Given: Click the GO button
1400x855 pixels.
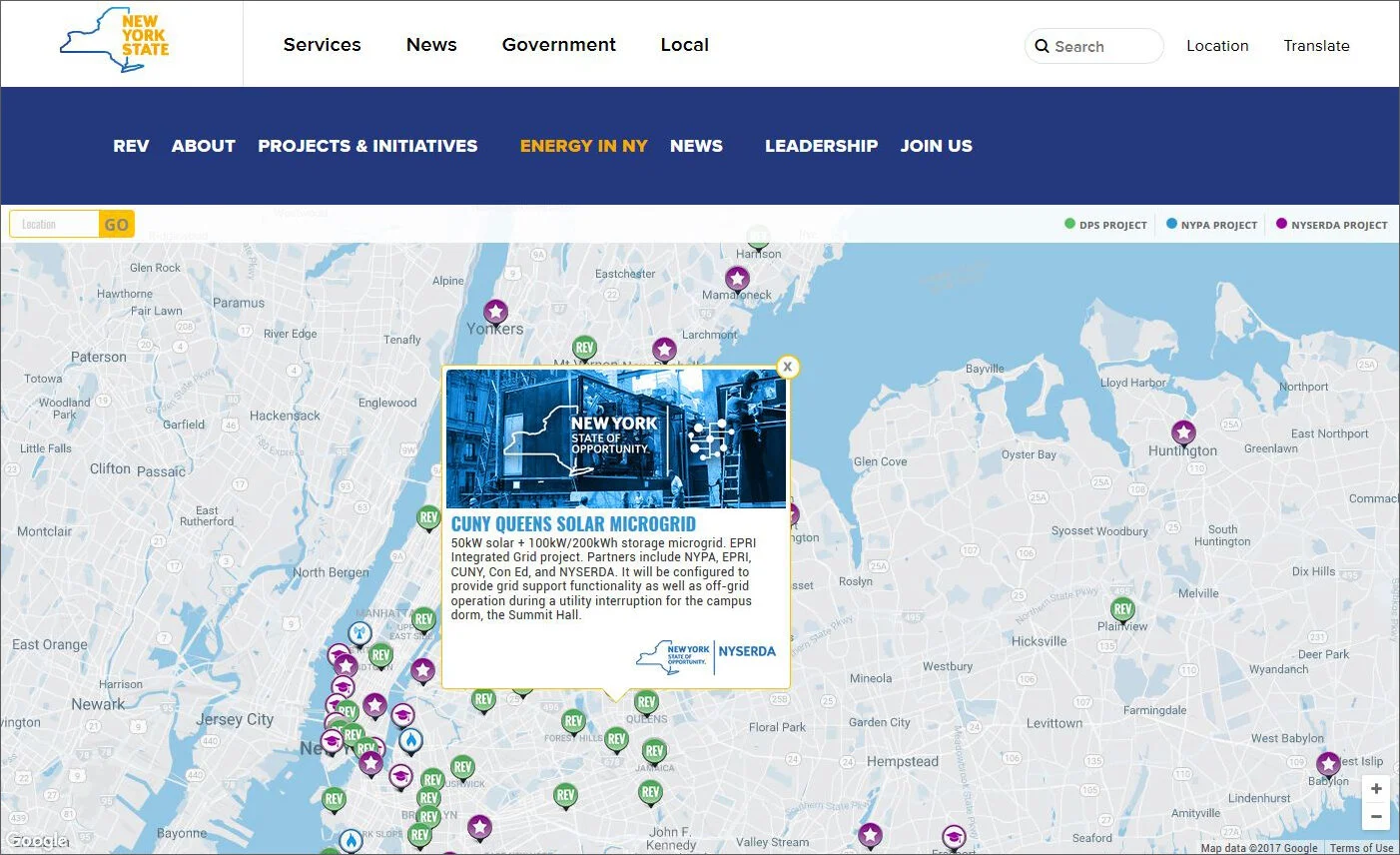Looking at the screenshot, I should [117, 224].
